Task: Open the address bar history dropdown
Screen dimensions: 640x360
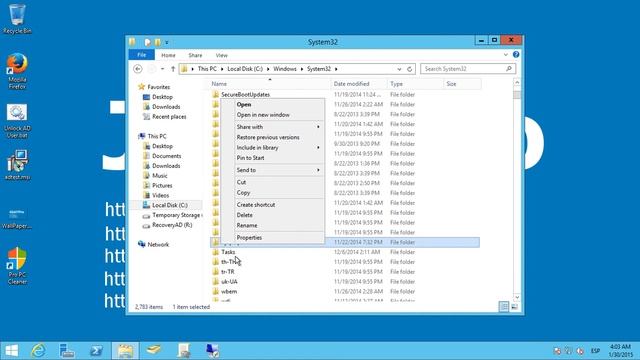Action: pyautogui.click(x=399, y=69)
